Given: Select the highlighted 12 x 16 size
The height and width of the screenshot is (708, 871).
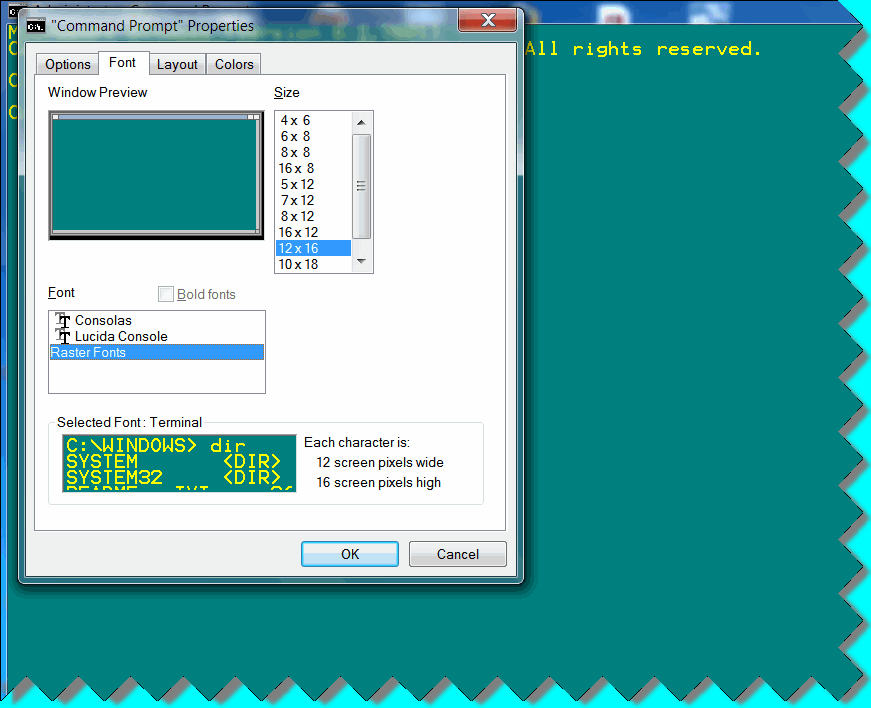Looking at the screenshot, I should tap(313, 248).
